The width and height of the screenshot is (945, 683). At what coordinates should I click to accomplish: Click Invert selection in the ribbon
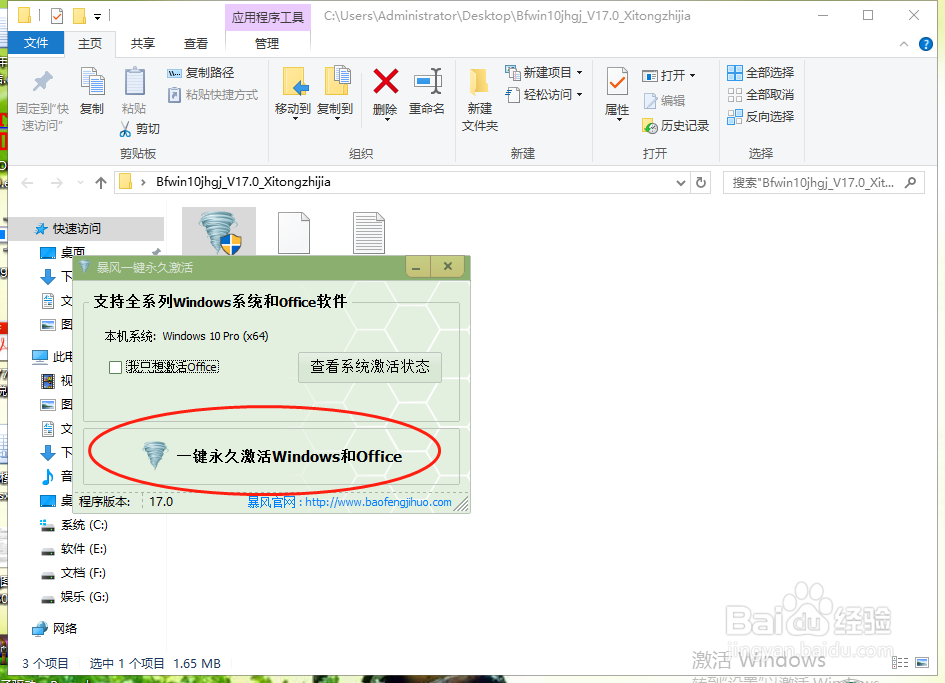pos(761,116)
